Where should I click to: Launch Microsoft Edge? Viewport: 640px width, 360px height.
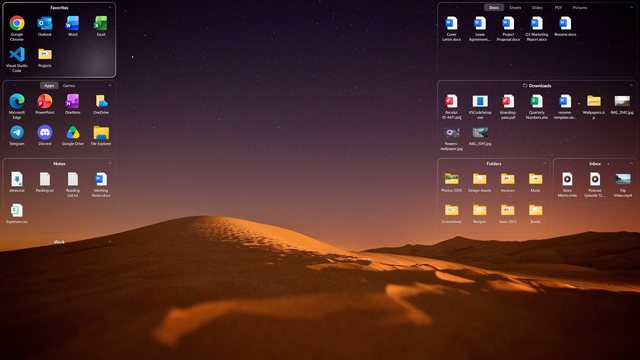click(17, 101)
